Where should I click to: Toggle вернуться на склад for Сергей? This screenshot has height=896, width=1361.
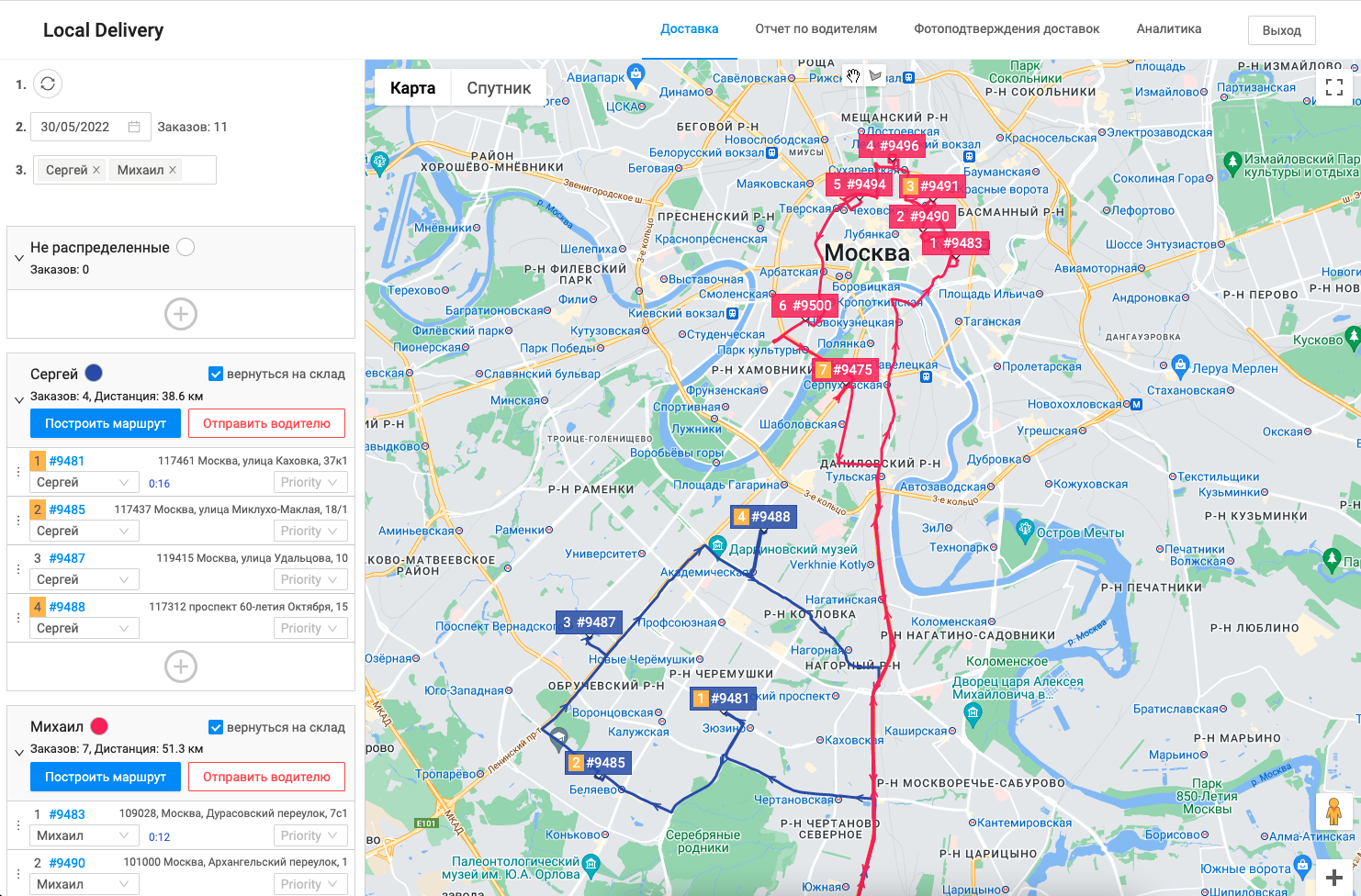[216, 374]
